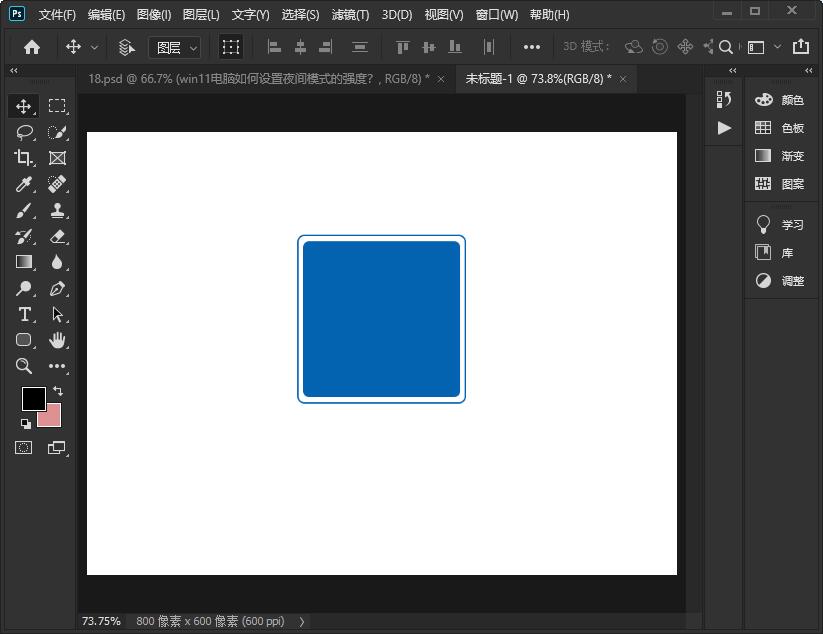
Task: Toggle Quick Mask mode
Action: (24, 448)
